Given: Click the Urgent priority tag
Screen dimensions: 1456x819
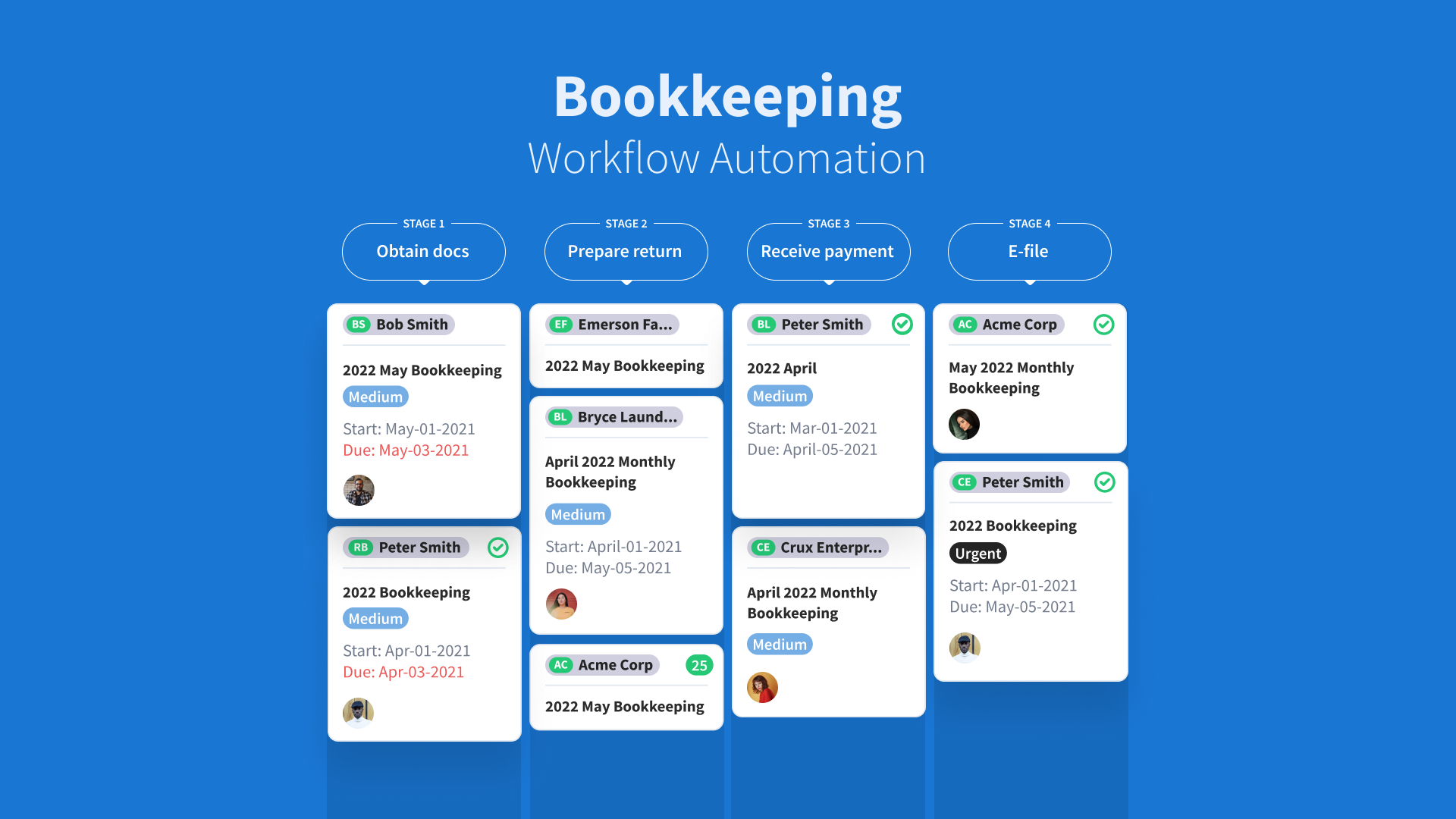Looking at the screenshot, I should click(x=977, y=554).
